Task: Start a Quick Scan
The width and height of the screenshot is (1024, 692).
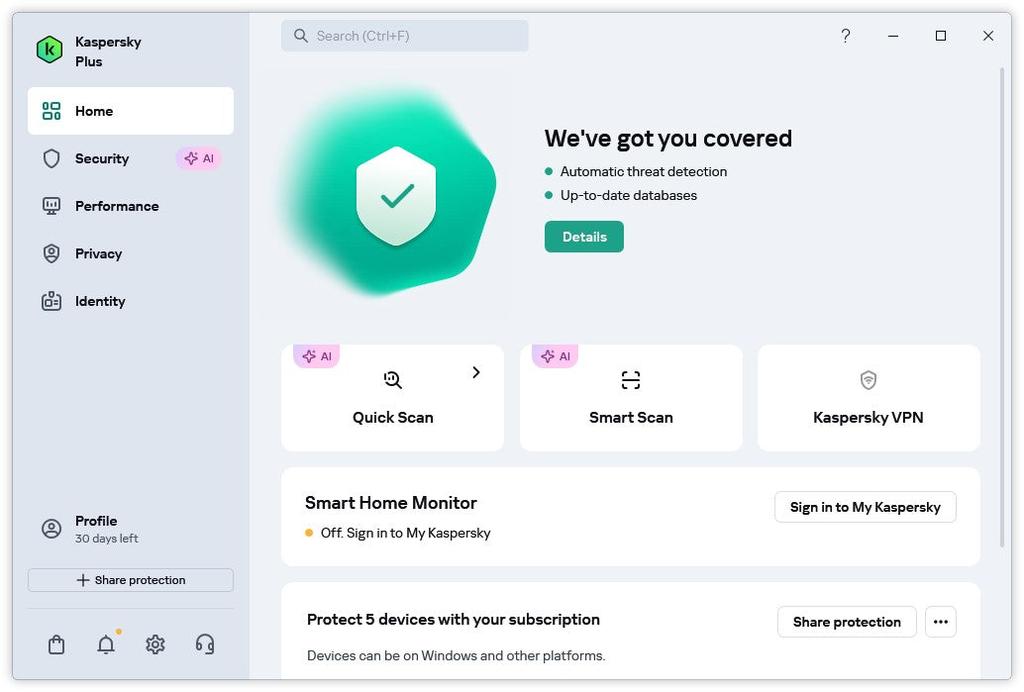Action: point(392,398)
